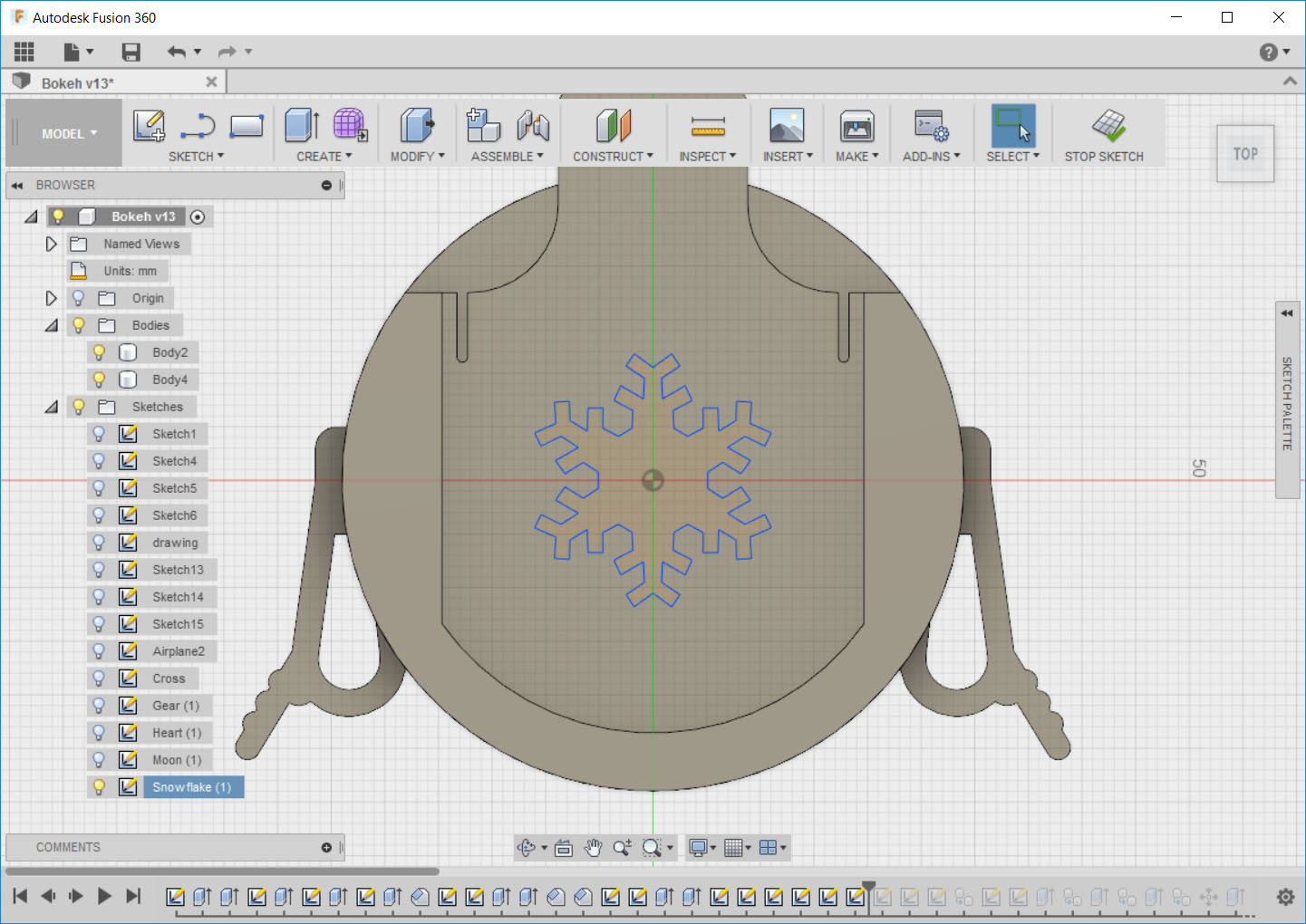Select the Rectangle sketch tool icon
1306x924 pixels.
(x=247, y=126)
